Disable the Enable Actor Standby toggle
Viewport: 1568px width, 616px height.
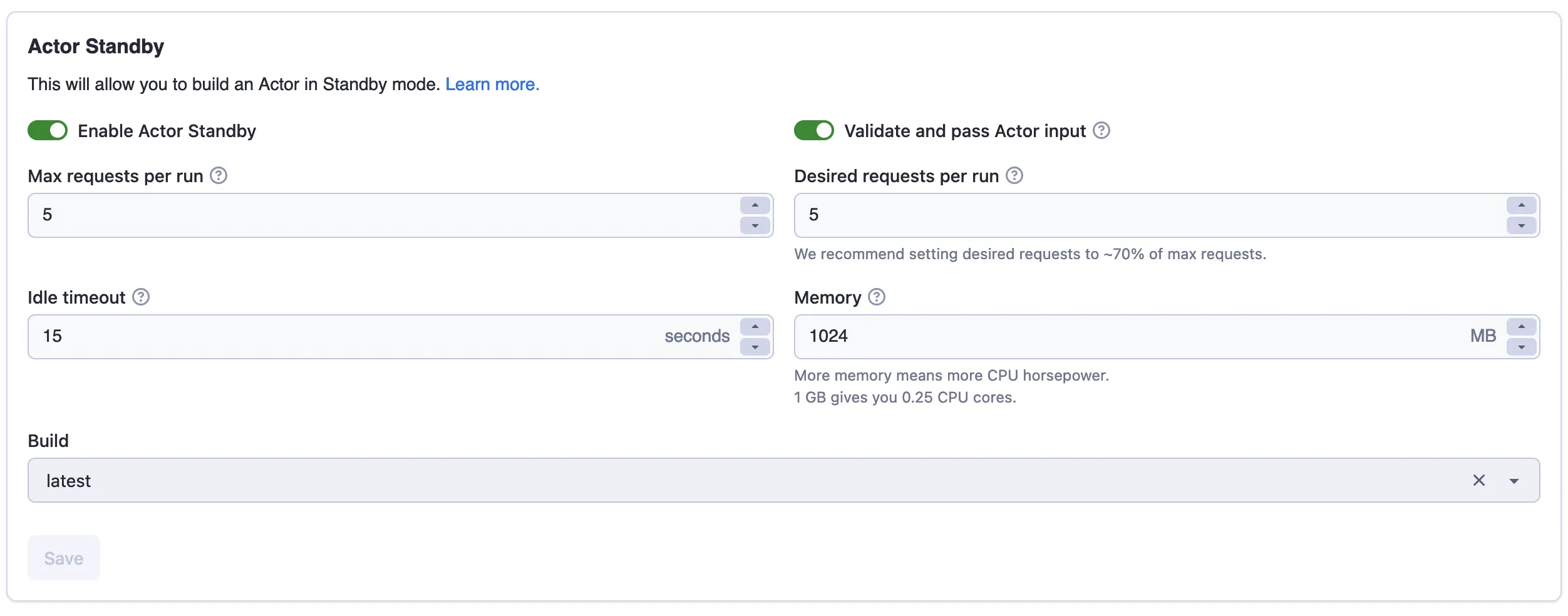pyautogui.click(x=48, y=131)
